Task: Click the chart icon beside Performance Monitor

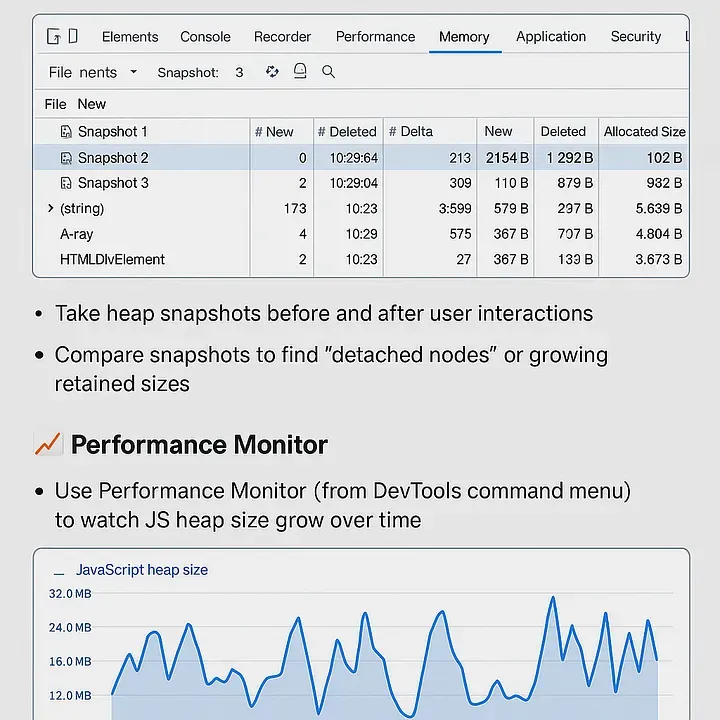Action: point(47,445)
